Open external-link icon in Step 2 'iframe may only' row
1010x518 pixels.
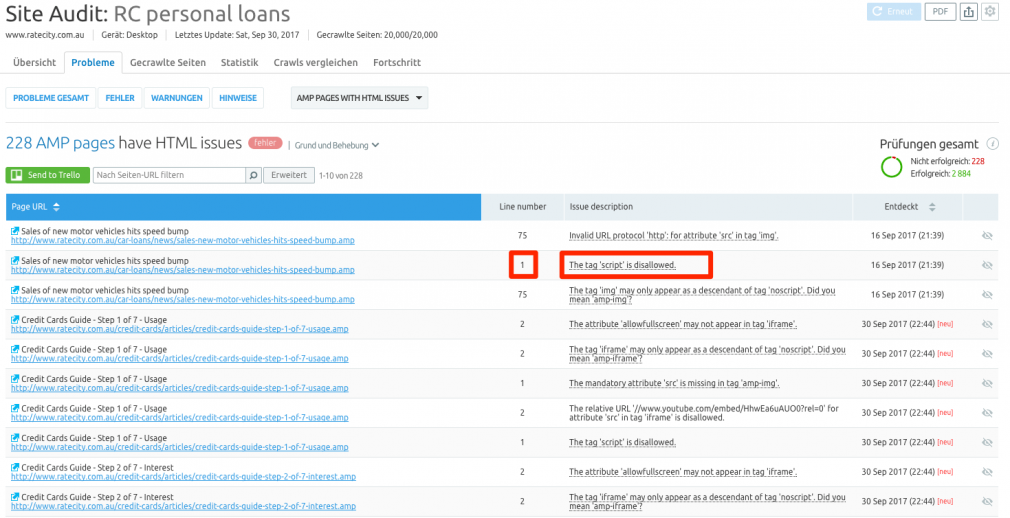15,497
